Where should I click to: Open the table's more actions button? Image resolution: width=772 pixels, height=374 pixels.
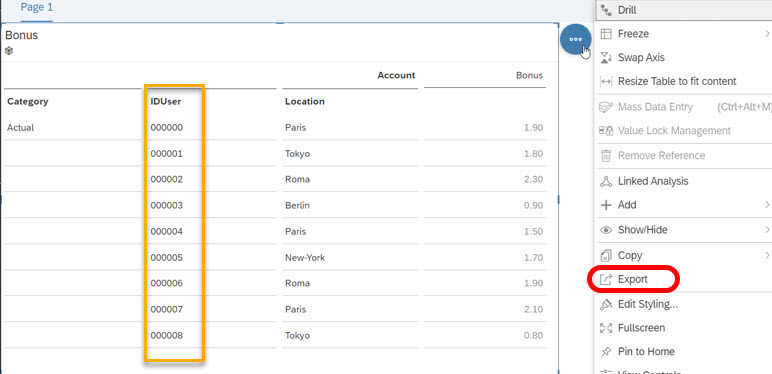pos(575,39)
